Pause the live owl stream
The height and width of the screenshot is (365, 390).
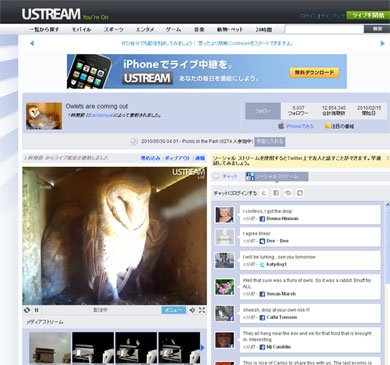(37, 310)
